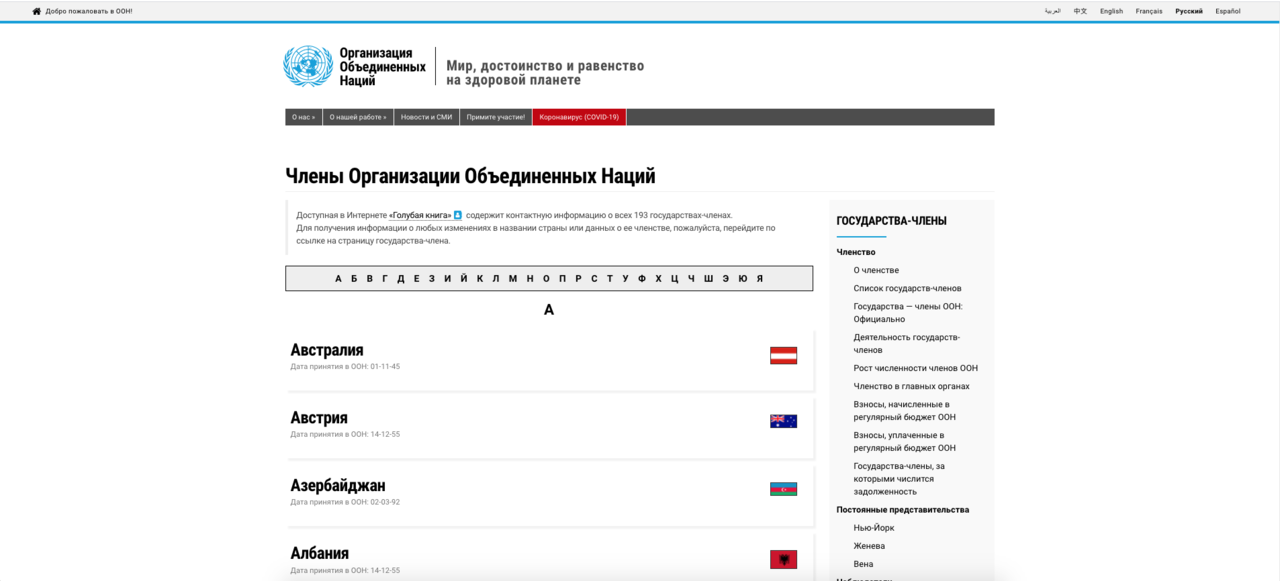
Task: Jump to letter И in alphabet bar
Action: click(447, 279)
